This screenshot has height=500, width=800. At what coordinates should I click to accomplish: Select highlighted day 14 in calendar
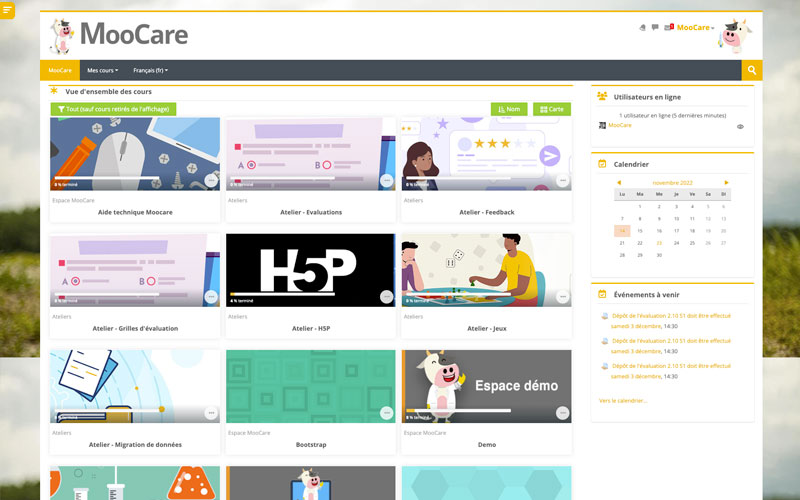tap(622, 231)
